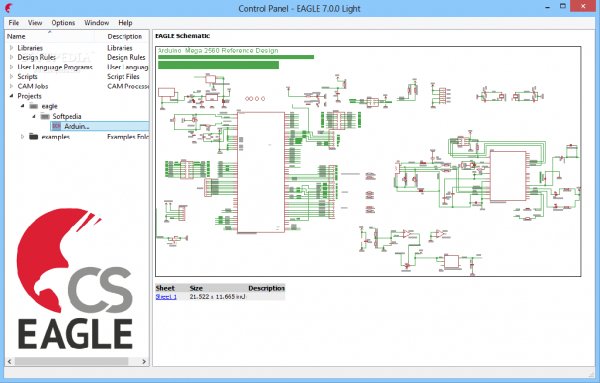This screenshot has height=383, width=600.
Task: Select the Scripts tree item
Action: coord(27,77)
